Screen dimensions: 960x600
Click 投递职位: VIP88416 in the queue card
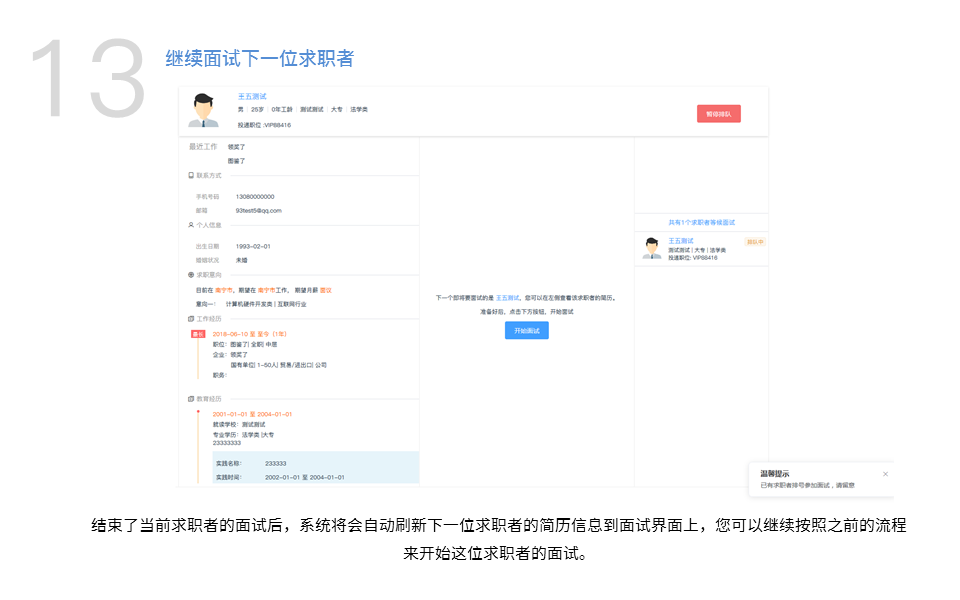coord(692,258)
